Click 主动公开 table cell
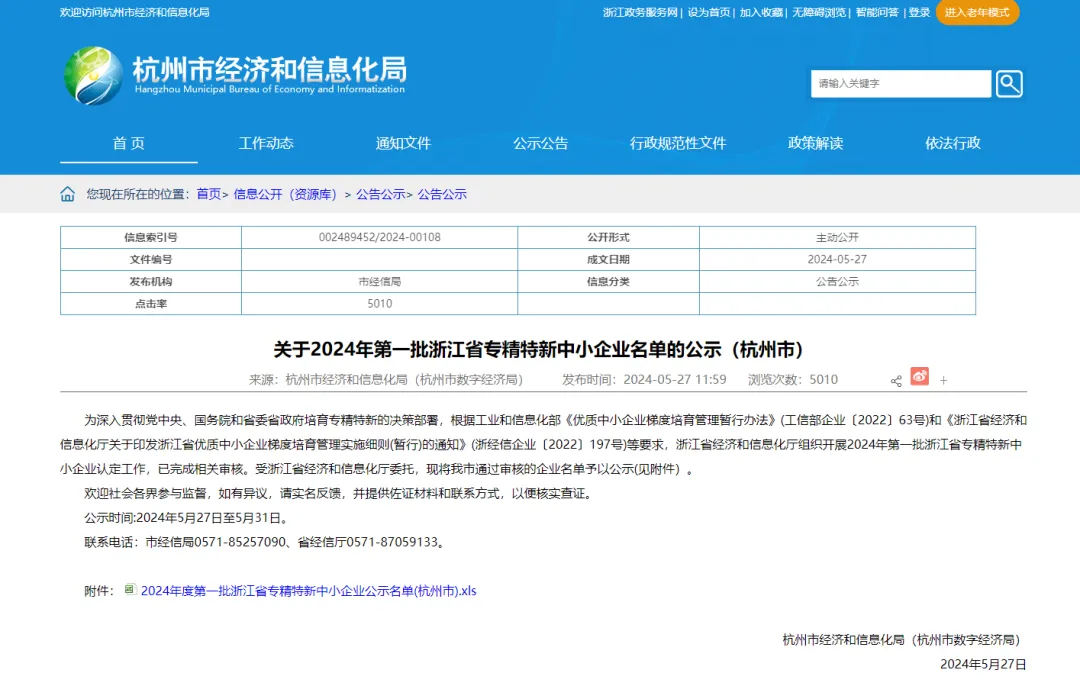Viewport: 1080px width, 686px height. click(x=837, y=238)
